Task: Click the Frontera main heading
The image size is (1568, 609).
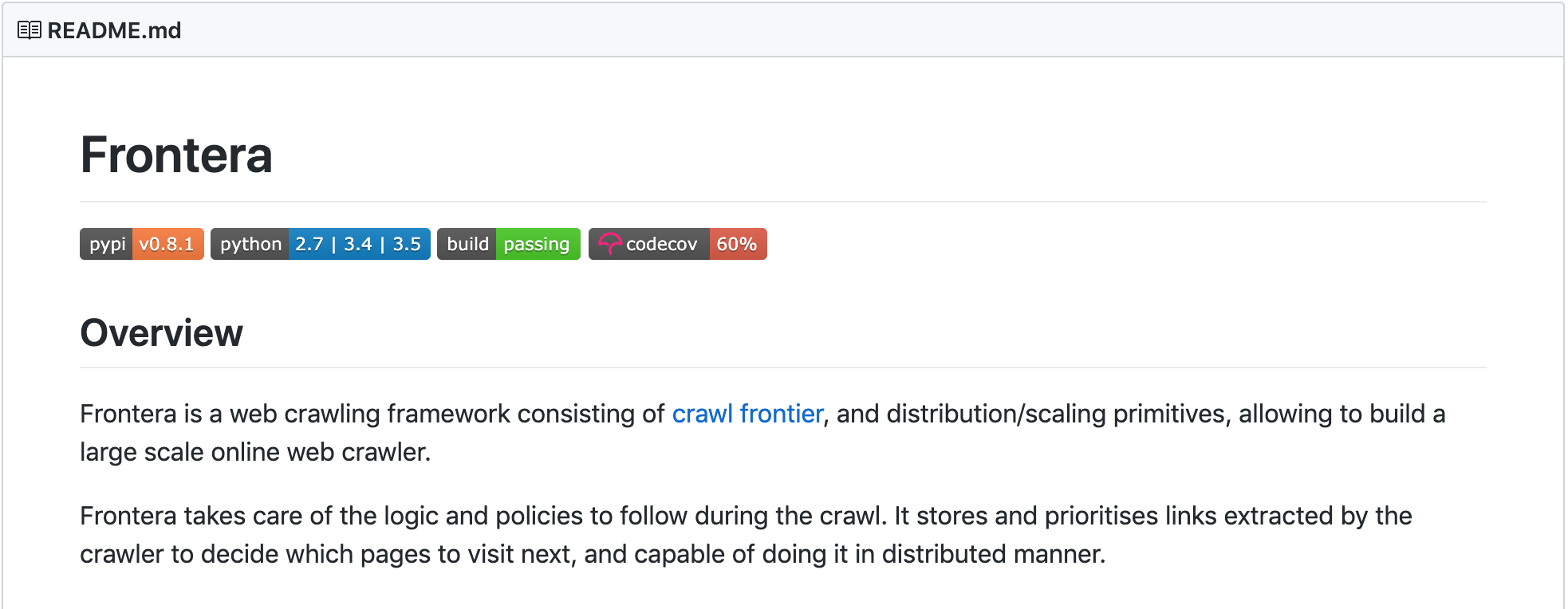Action: [x=176, y=155]
